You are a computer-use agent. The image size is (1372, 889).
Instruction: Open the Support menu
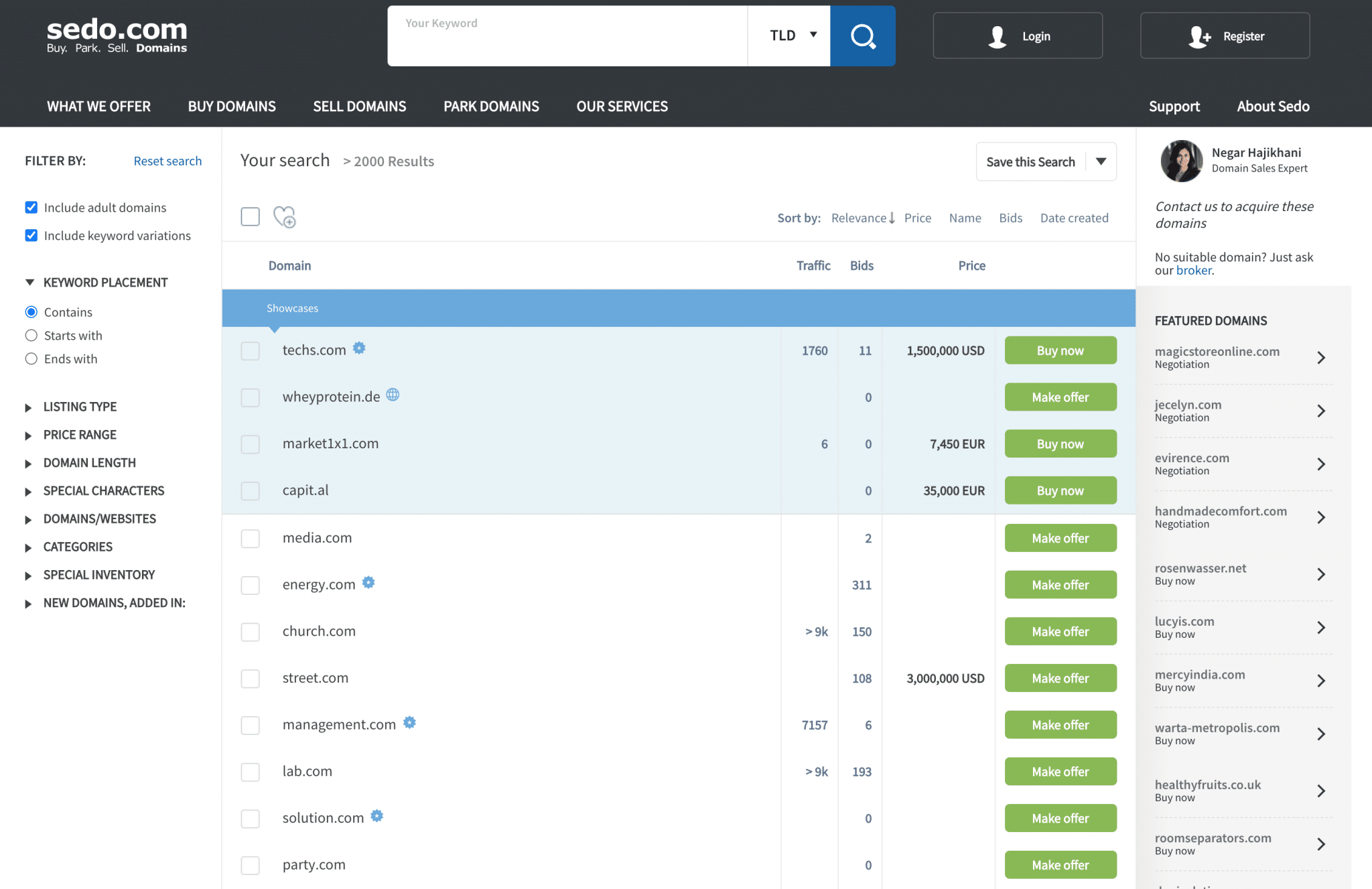click(x=1174, y=107)
